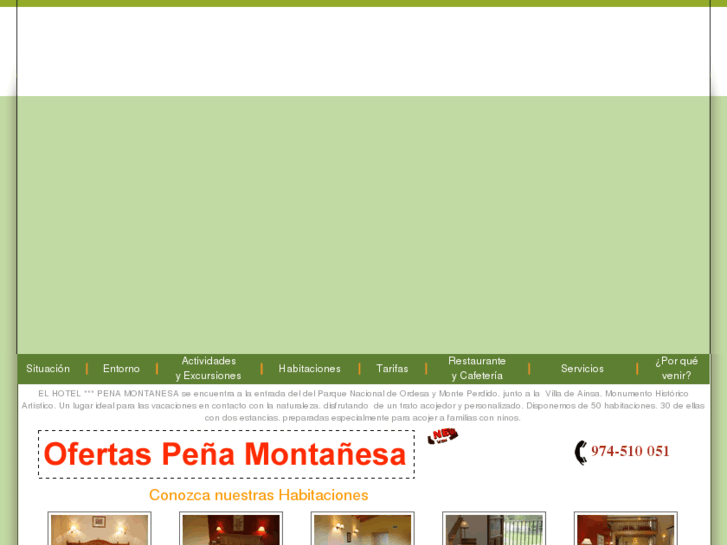Open the Situación menu item

point(48,368)
